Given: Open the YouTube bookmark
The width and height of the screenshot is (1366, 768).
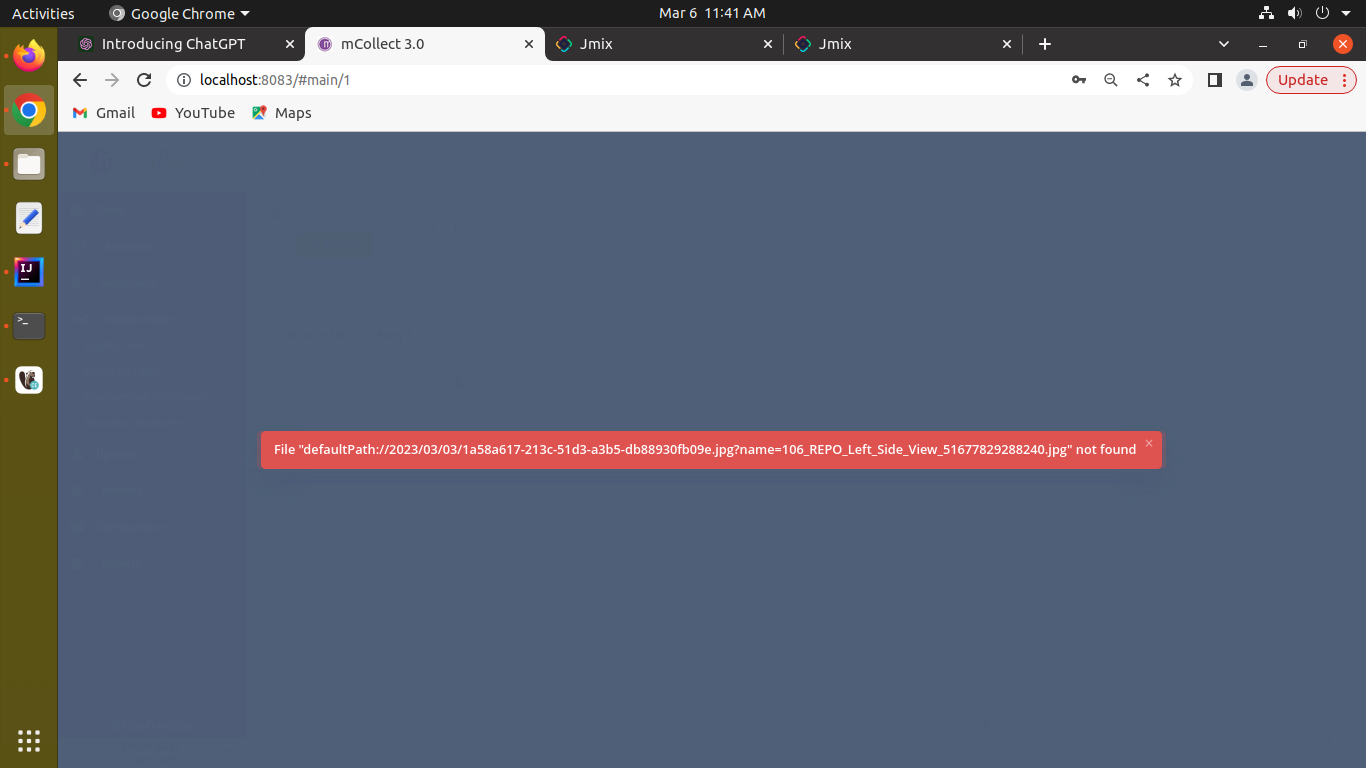Looking at the screenshot, I should coord(193,113).
